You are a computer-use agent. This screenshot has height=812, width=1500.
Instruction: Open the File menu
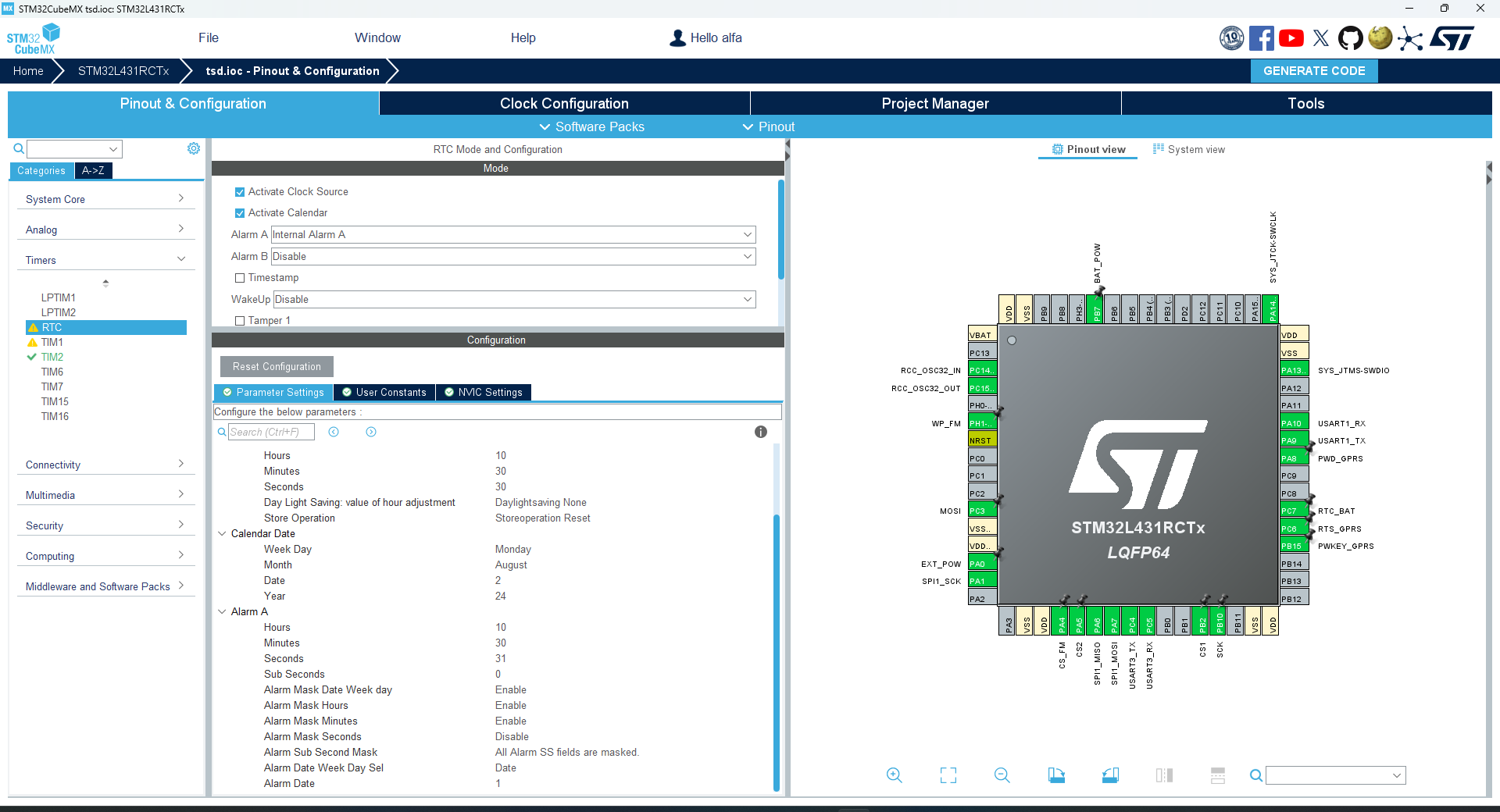tap(209, 38)
